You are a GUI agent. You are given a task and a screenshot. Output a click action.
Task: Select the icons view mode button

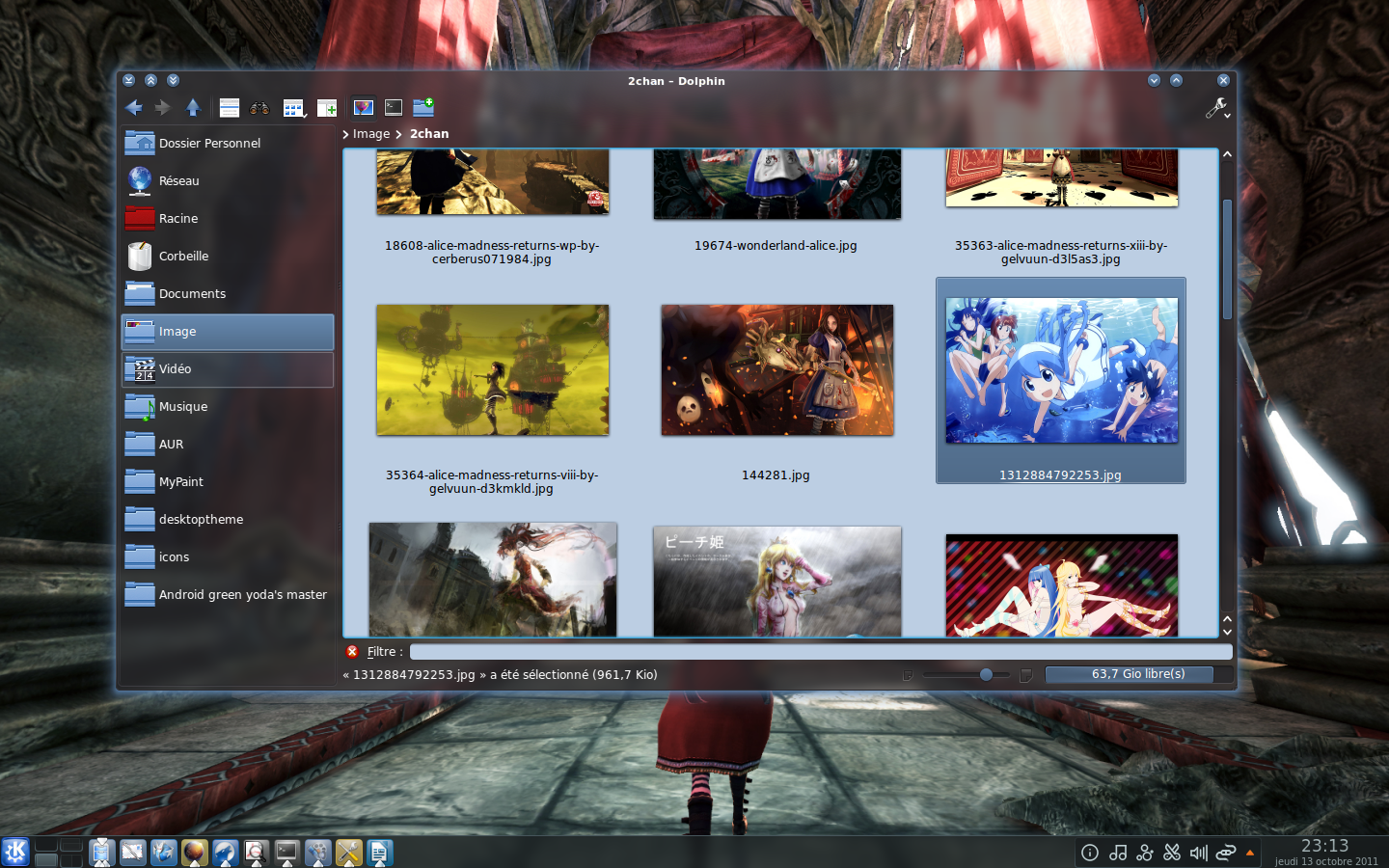tap(293, 108)
